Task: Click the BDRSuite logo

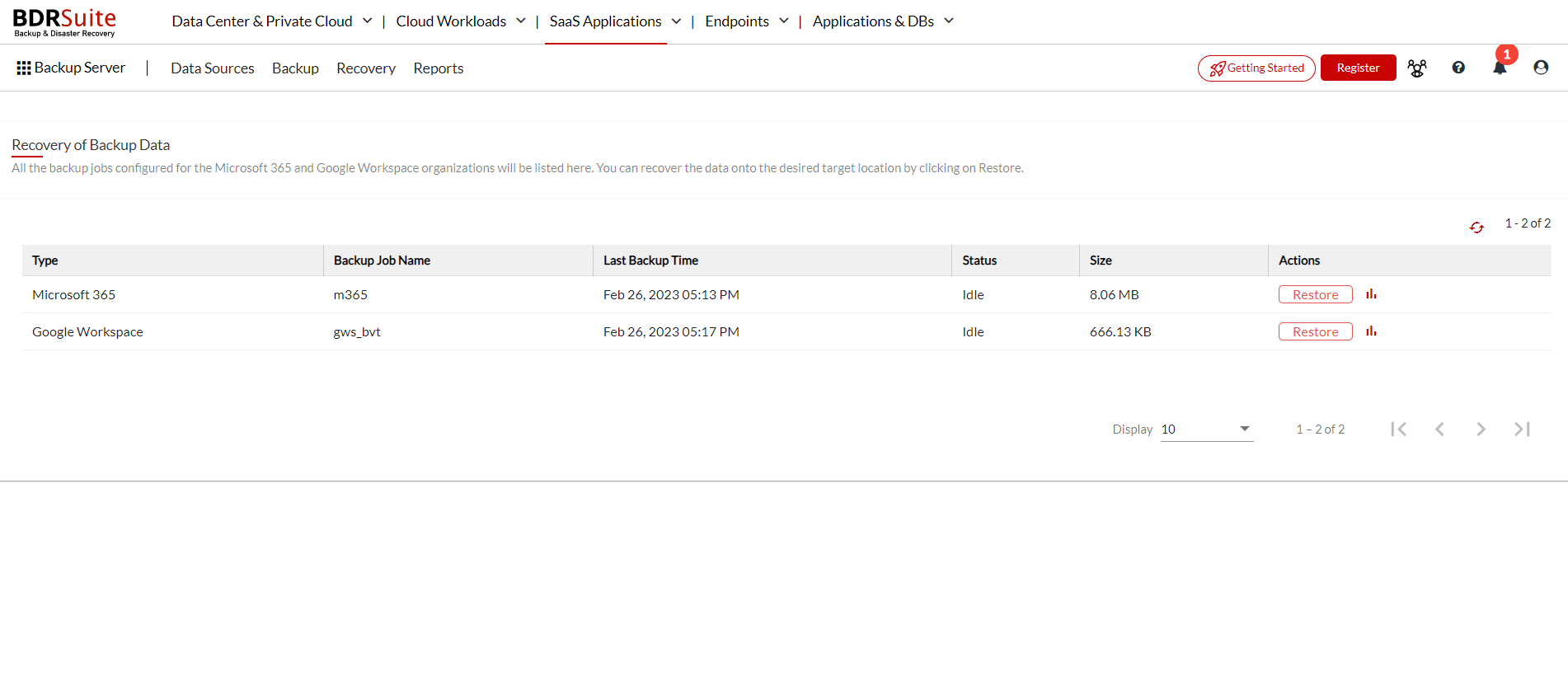Action: (64, 22)
